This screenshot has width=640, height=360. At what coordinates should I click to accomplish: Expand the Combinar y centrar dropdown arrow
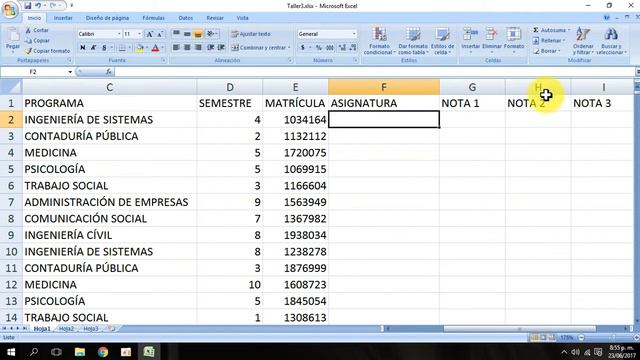pyautogui.click(x=289, y=48)
